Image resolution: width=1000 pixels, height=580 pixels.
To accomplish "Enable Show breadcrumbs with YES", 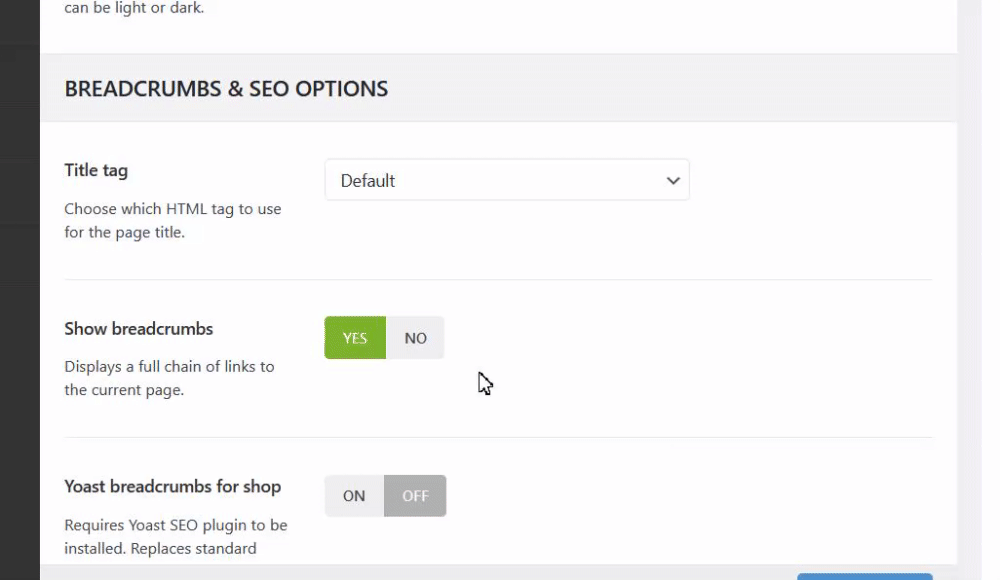I will click(x=355, y=338).
